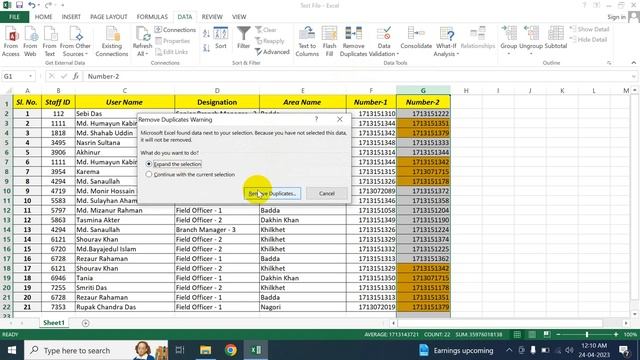Image resolution: width=640 pixels, height=360 pixels.
Task: Click the Cancel button in the dialog
Action: pos(327,193)
